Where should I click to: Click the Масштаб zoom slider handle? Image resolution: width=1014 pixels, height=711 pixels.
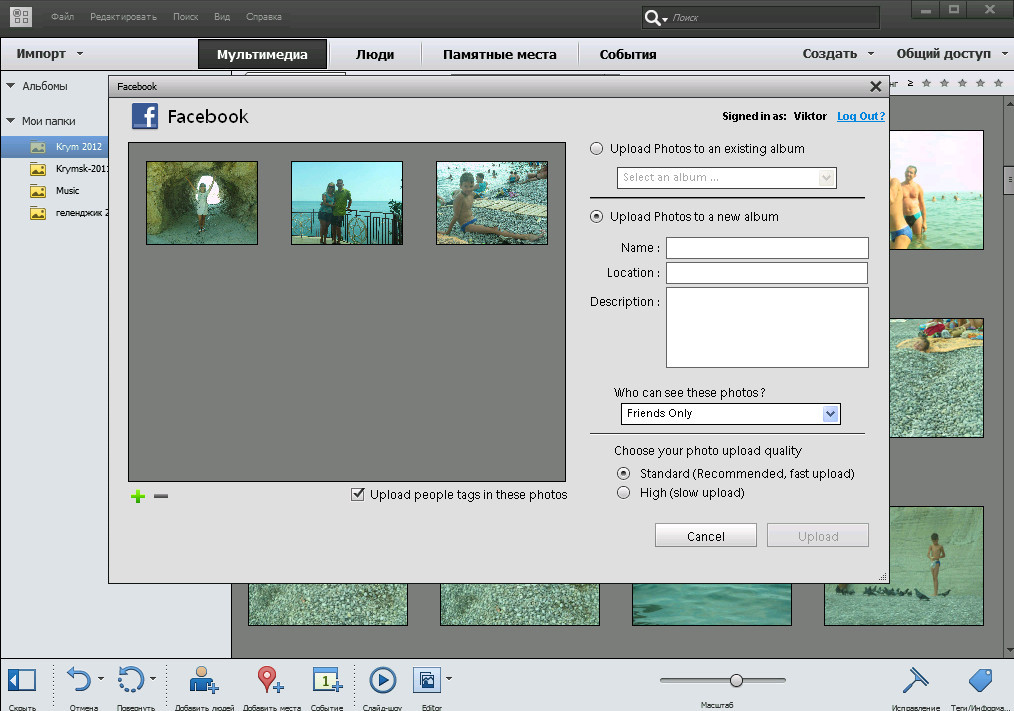736,680
